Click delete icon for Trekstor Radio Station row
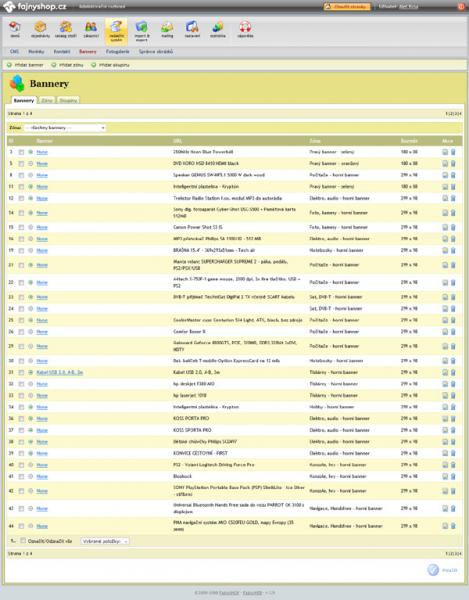The height and width of the screenshot is (600, 469). click(x=453, y=198)
